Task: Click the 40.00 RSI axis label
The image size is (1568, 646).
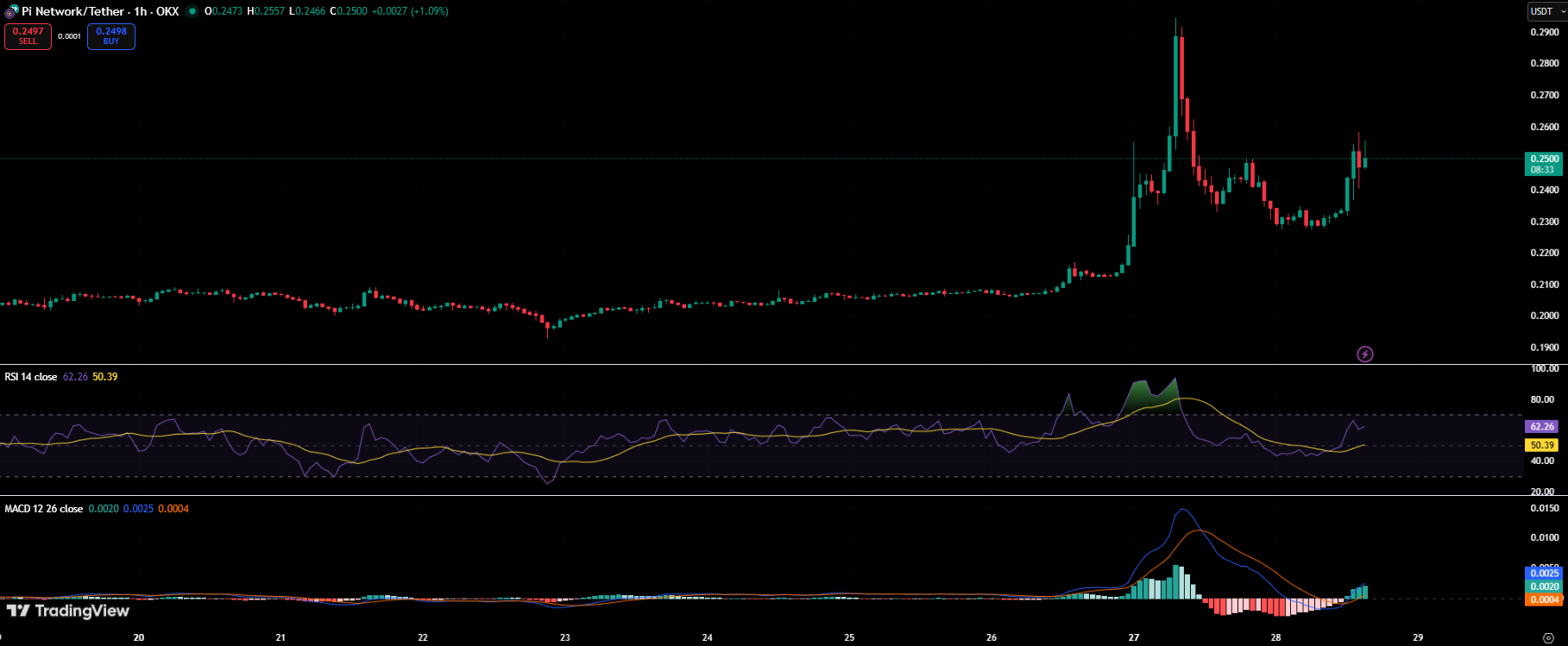Action: 1542,461
